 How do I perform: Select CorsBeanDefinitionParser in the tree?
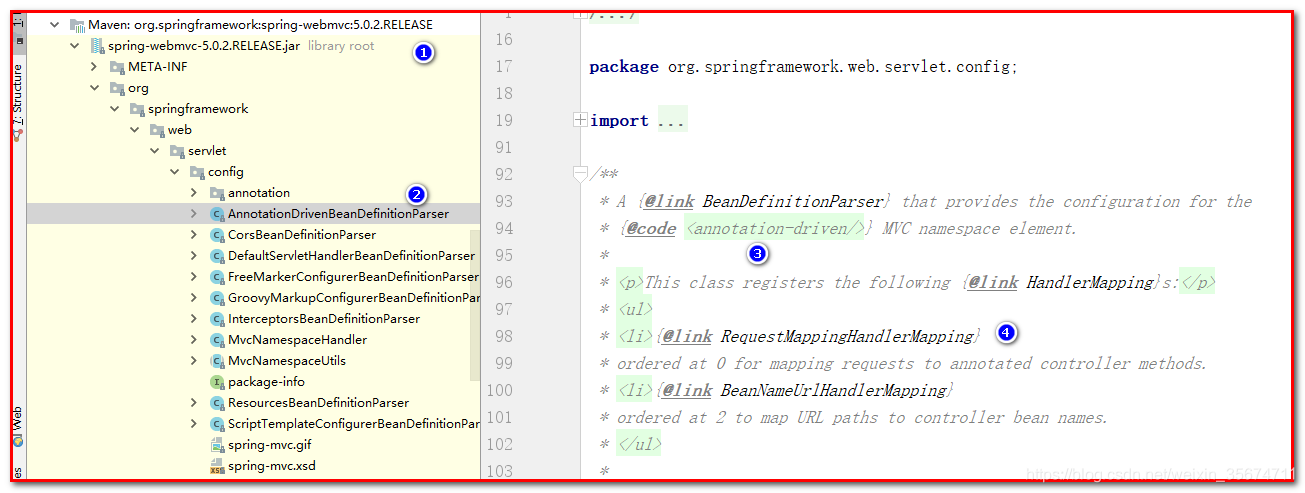pyautogui.click(x=302, y=234)
